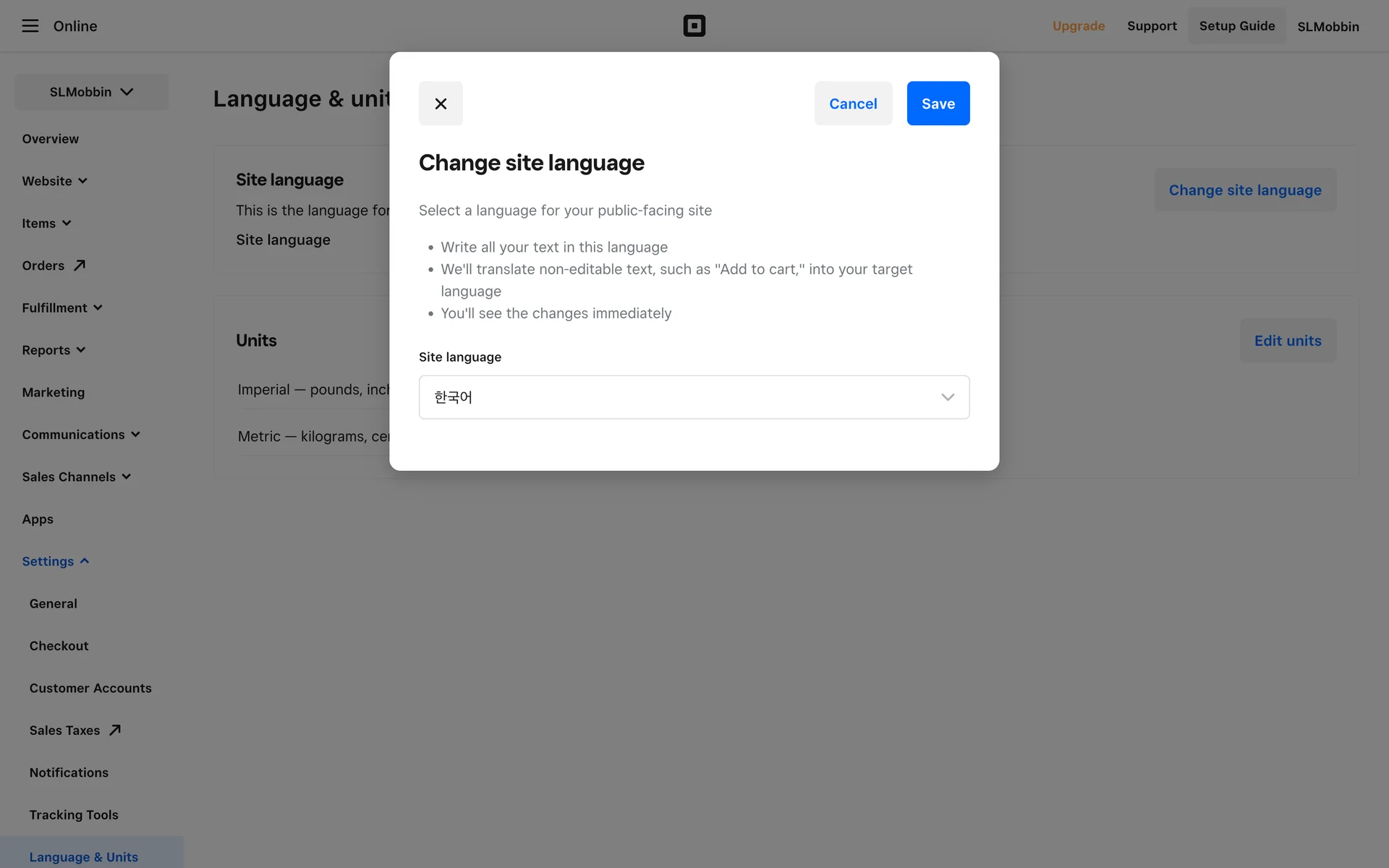Select Checkout under Settings
The height and width of the screenshot is (868, 1389).
coord(59,646)
